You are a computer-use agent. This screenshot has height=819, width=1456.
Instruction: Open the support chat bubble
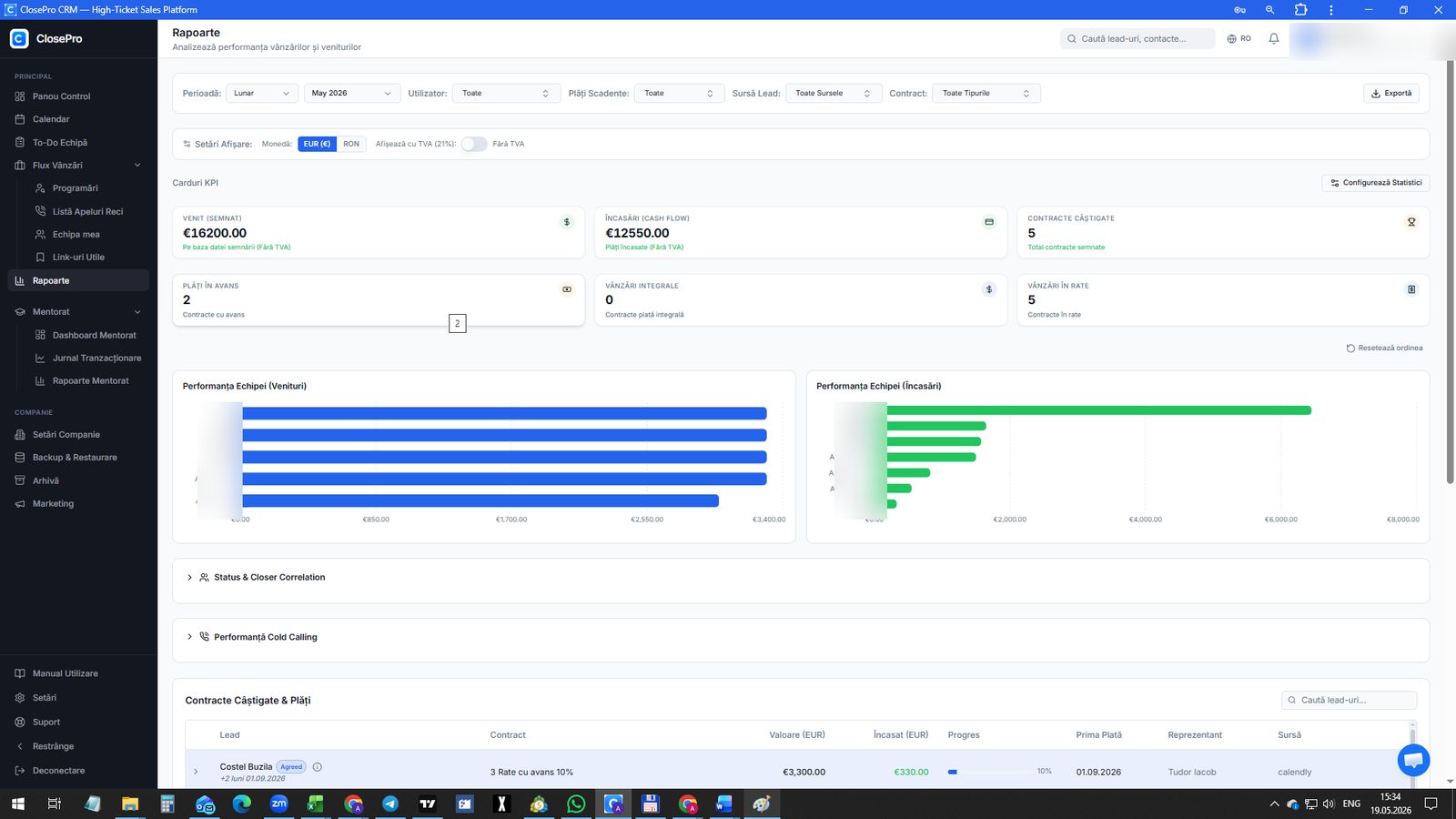point(1413,760)
